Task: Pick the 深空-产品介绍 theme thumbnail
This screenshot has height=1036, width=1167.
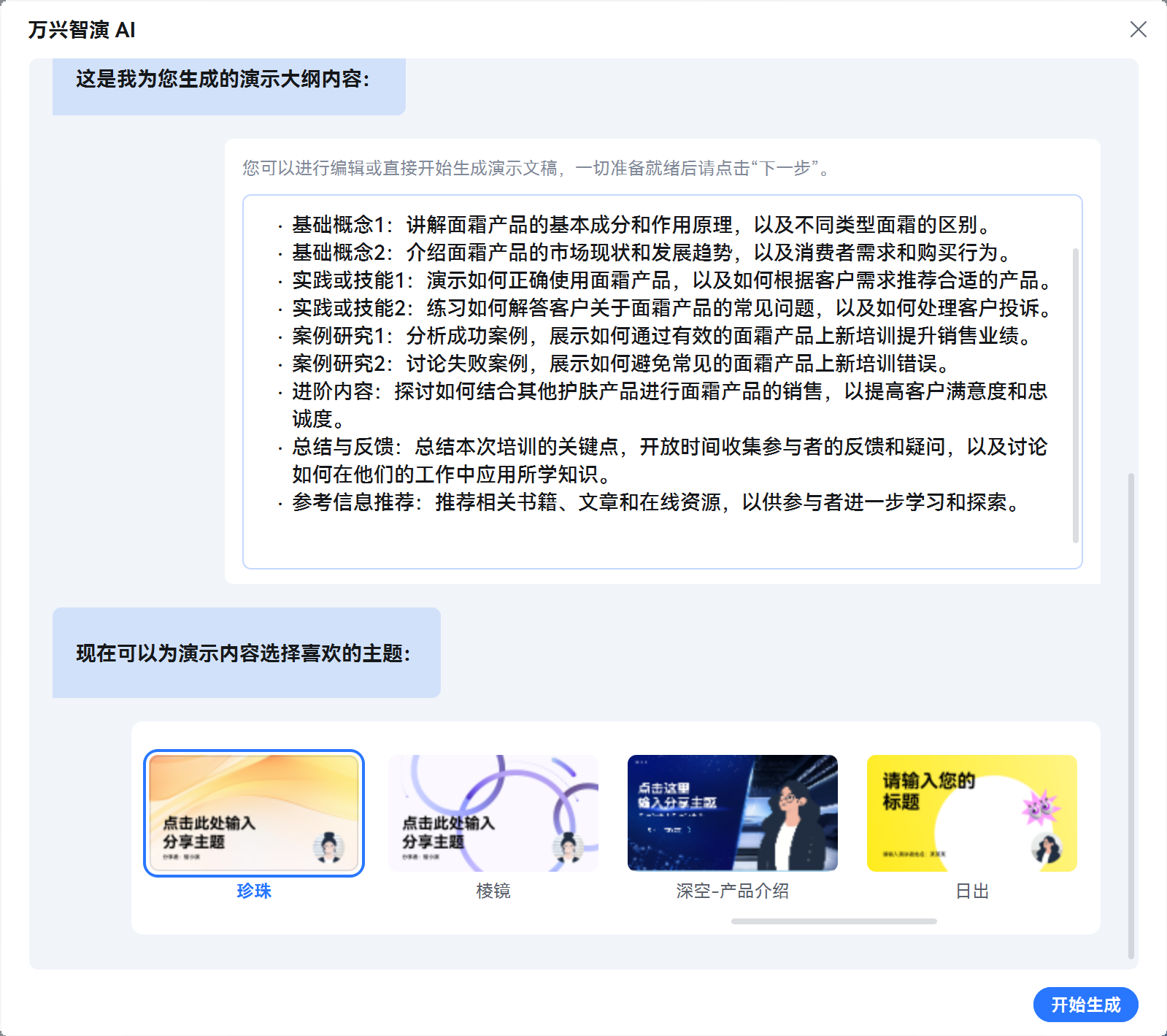Action: 733,813
